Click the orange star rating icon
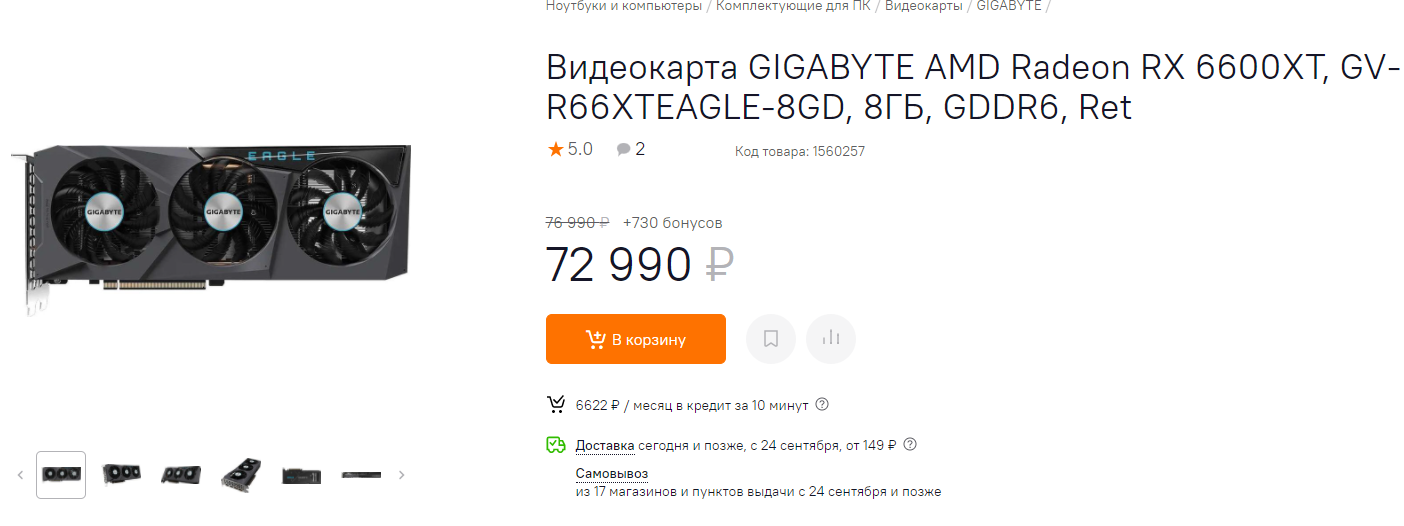The image size is (1404, 526). 555,149
